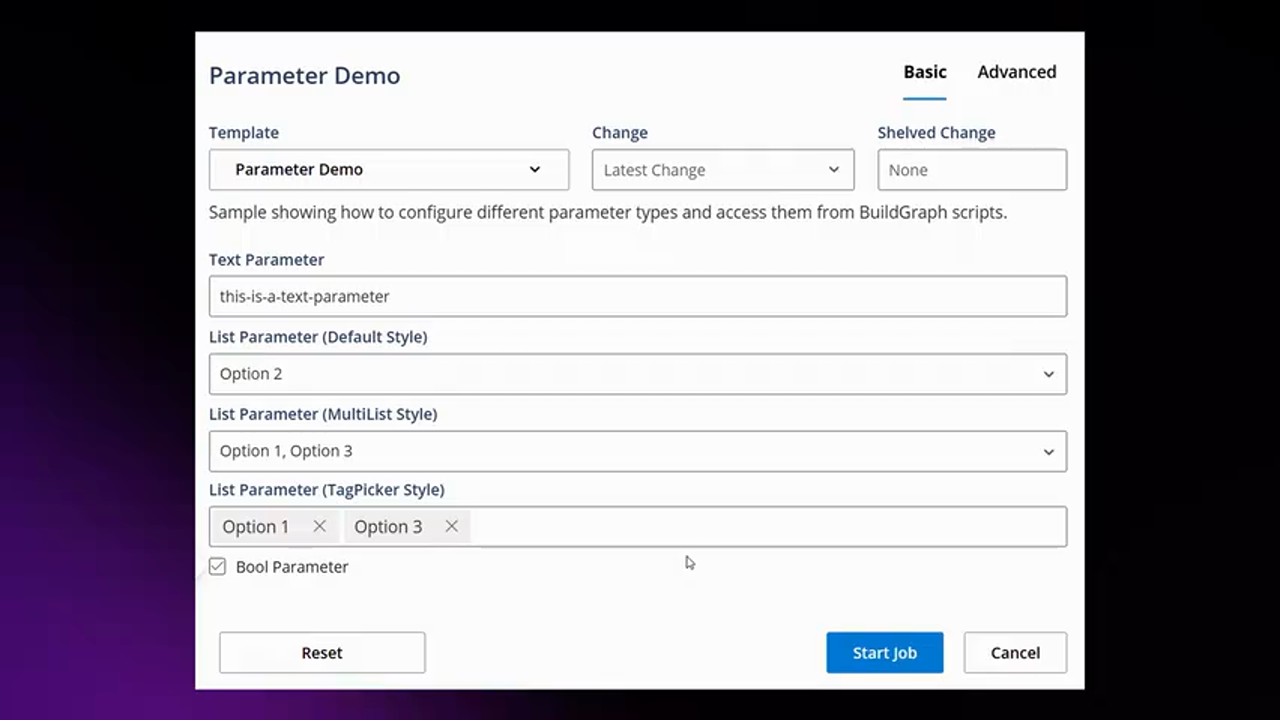Click the blue Start Job button

point(884,653)
